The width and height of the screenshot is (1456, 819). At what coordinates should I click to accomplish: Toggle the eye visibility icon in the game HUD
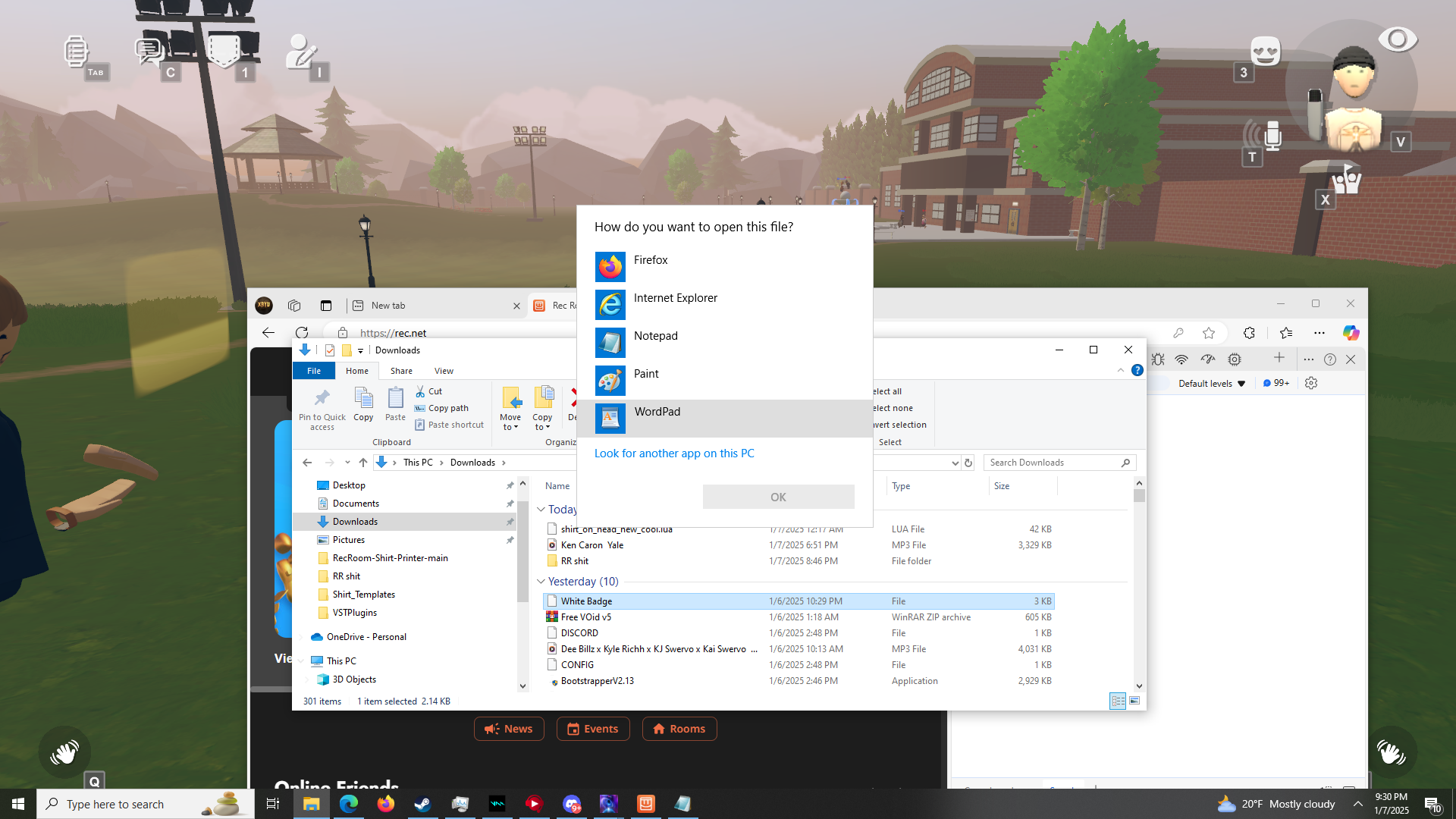point(1397,39)
